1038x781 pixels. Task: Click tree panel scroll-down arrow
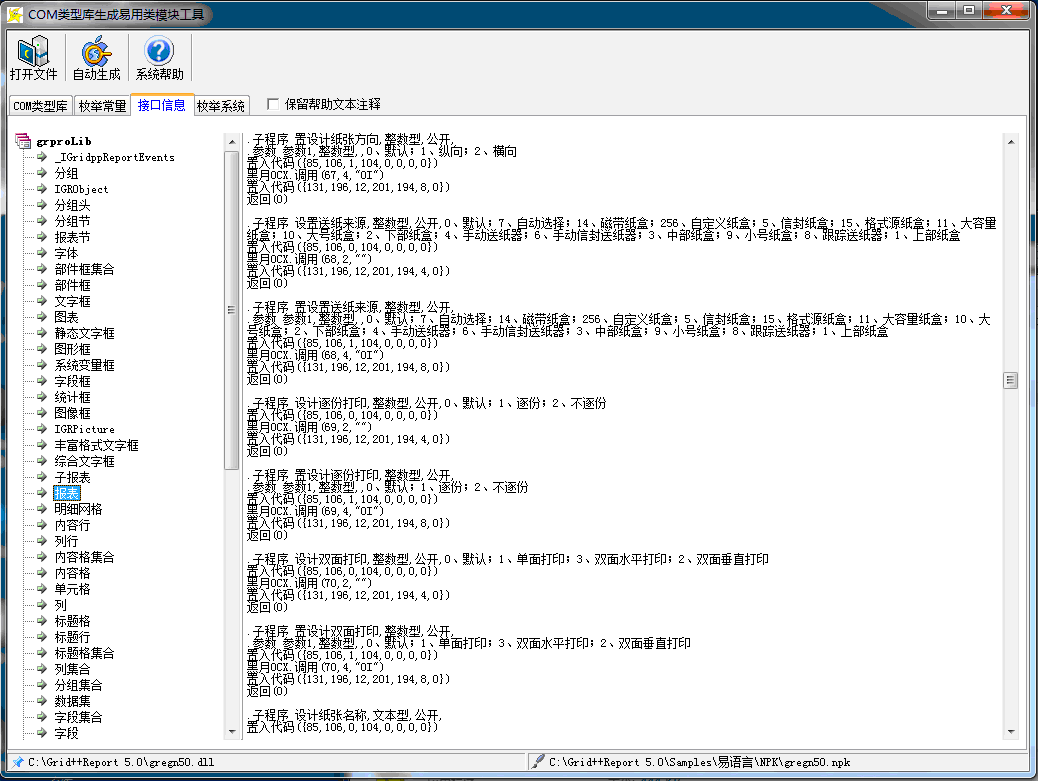pos(232,731)
